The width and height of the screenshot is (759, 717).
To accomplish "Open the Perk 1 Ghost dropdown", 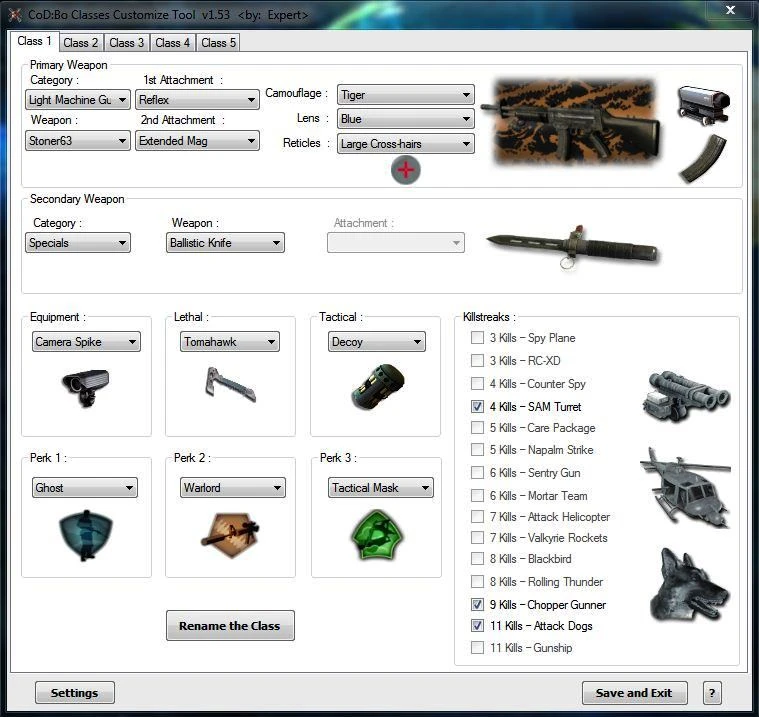I will coord(85,488).
